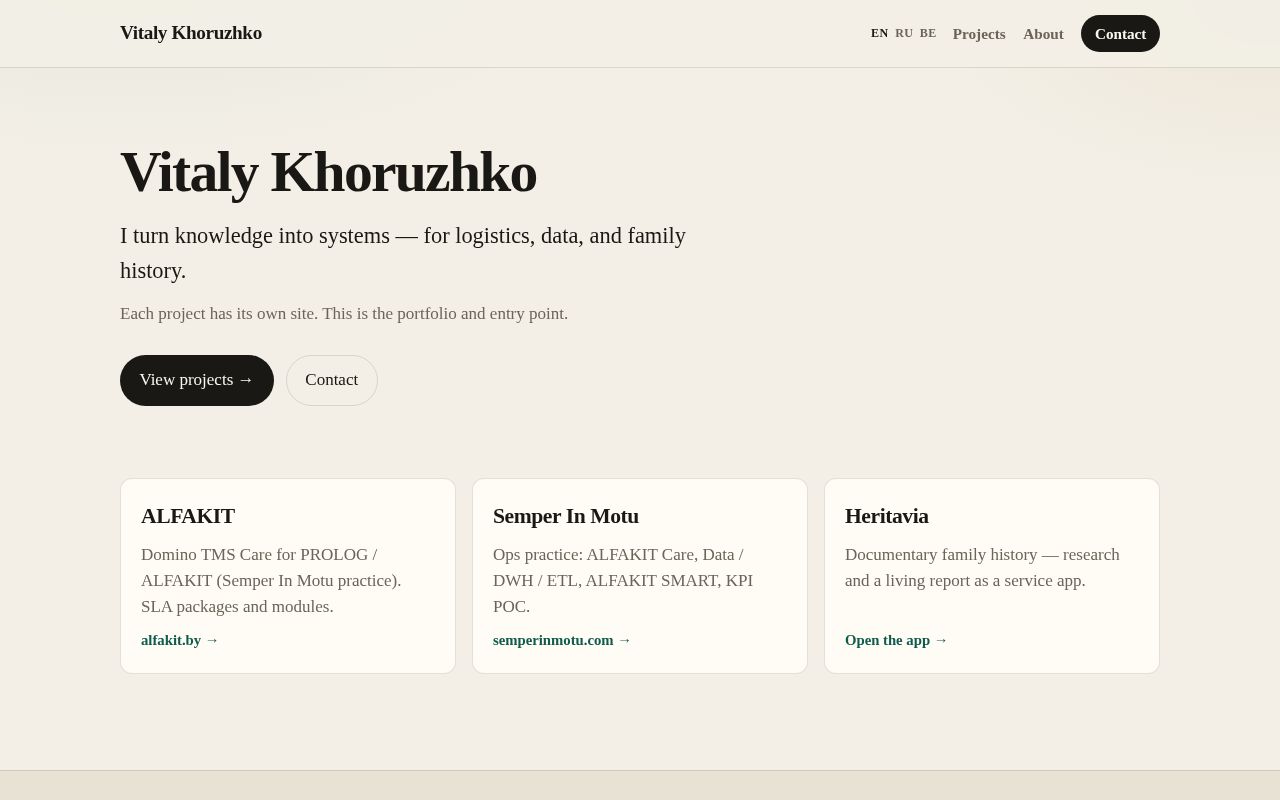Select the ALFAKIT card title
Image resolution: width=1280 pixels, height=800 pixels.
tap(188, 516)
